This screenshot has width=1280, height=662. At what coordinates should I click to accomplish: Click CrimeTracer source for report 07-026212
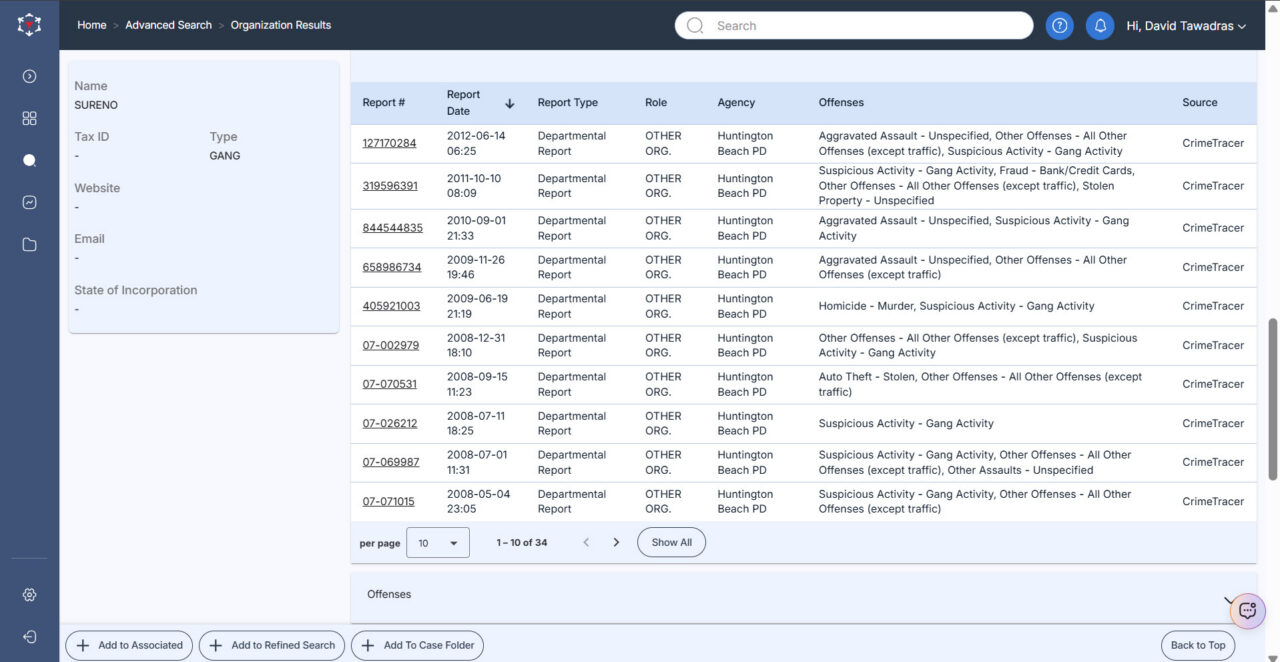point(1213,423)
